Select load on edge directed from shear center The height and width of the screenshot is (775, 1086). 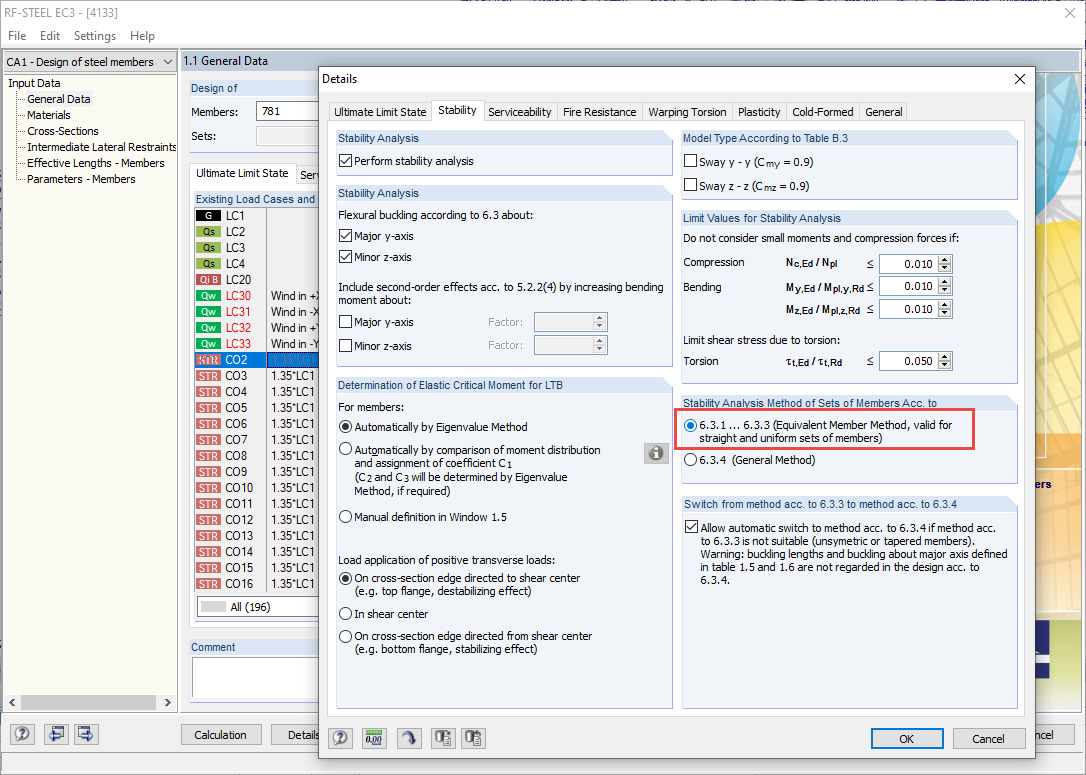coord(346,636)
